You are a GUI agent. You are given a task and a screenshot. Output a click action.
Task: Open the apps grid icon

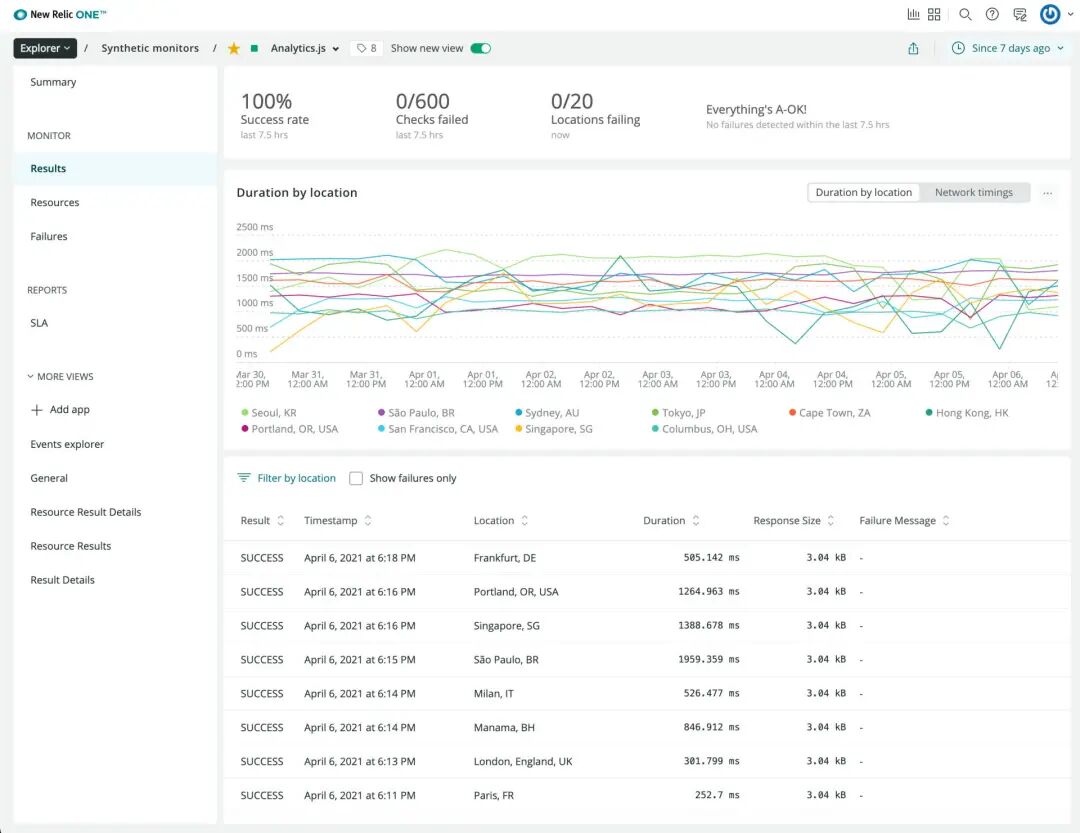(934, 14)
